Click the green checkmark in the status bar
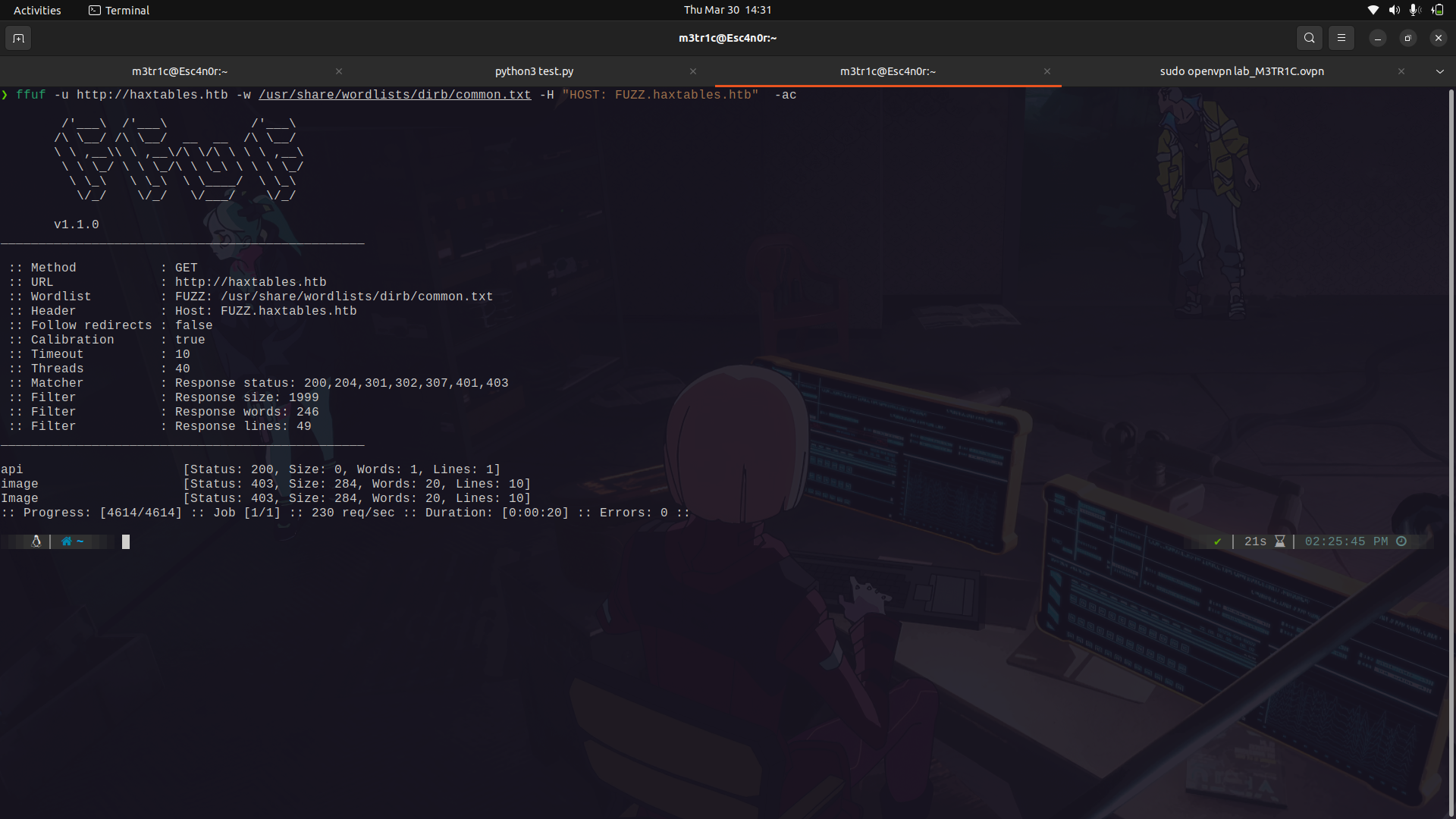Screen dimensions: 1456x819 pyautogui.click(x=1217, y=541)
